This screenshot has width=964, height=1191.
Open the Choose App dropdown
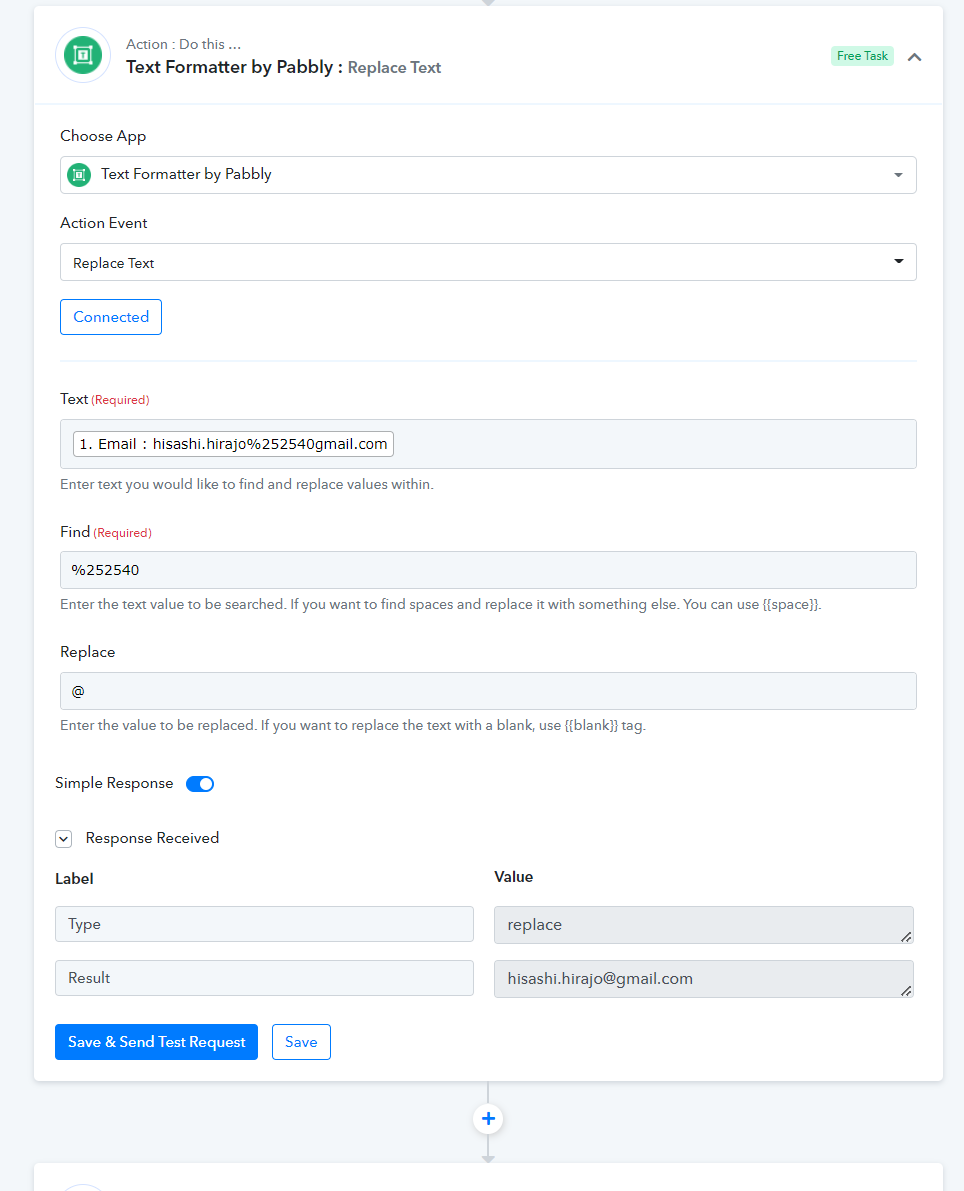pyautogui.click(x=488, y=175)
